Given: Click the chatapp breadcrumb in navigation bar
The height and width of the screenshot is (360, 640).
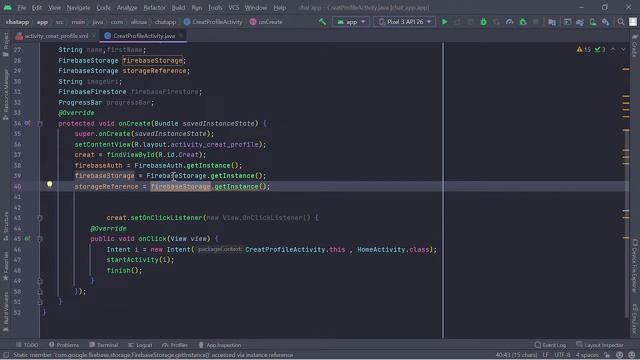Looking at the screenshot, I should coord(17,22).
